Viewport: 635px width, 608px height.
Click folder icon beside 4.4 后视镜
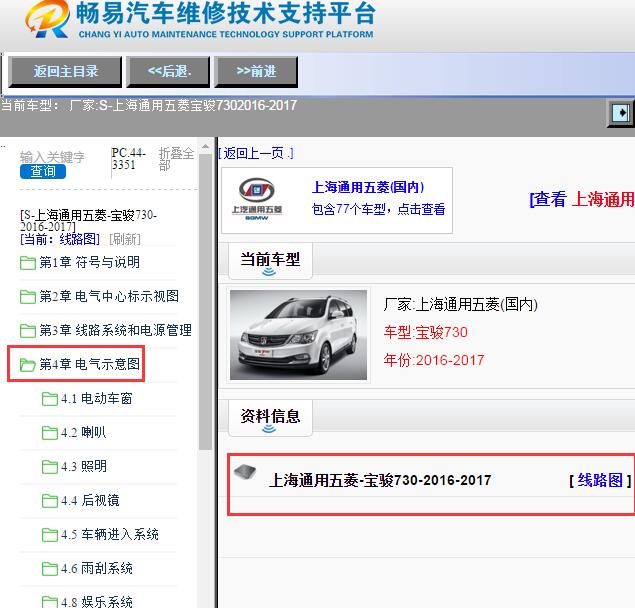click(49, 501)
